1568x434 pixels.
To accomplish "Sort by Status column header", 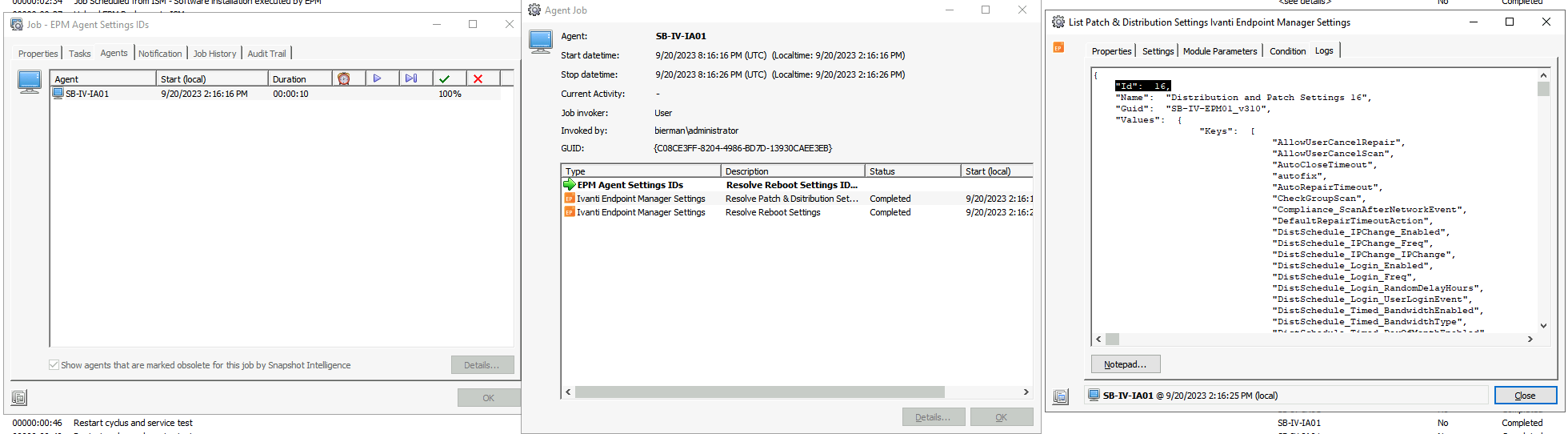I will (x=913, y=171).
